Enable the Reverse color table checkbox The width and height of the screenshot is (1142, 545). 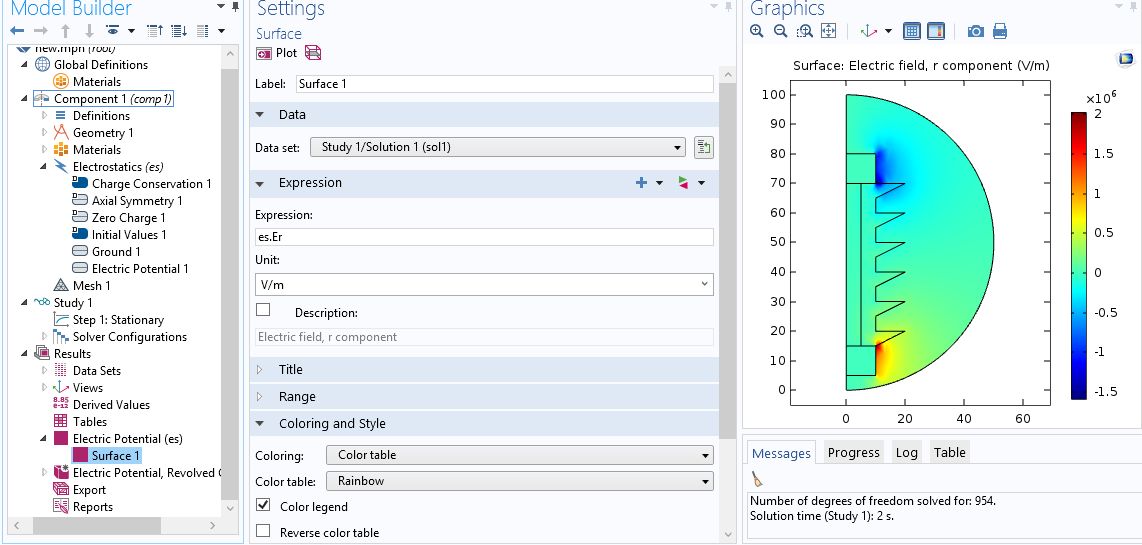(263, 532)
